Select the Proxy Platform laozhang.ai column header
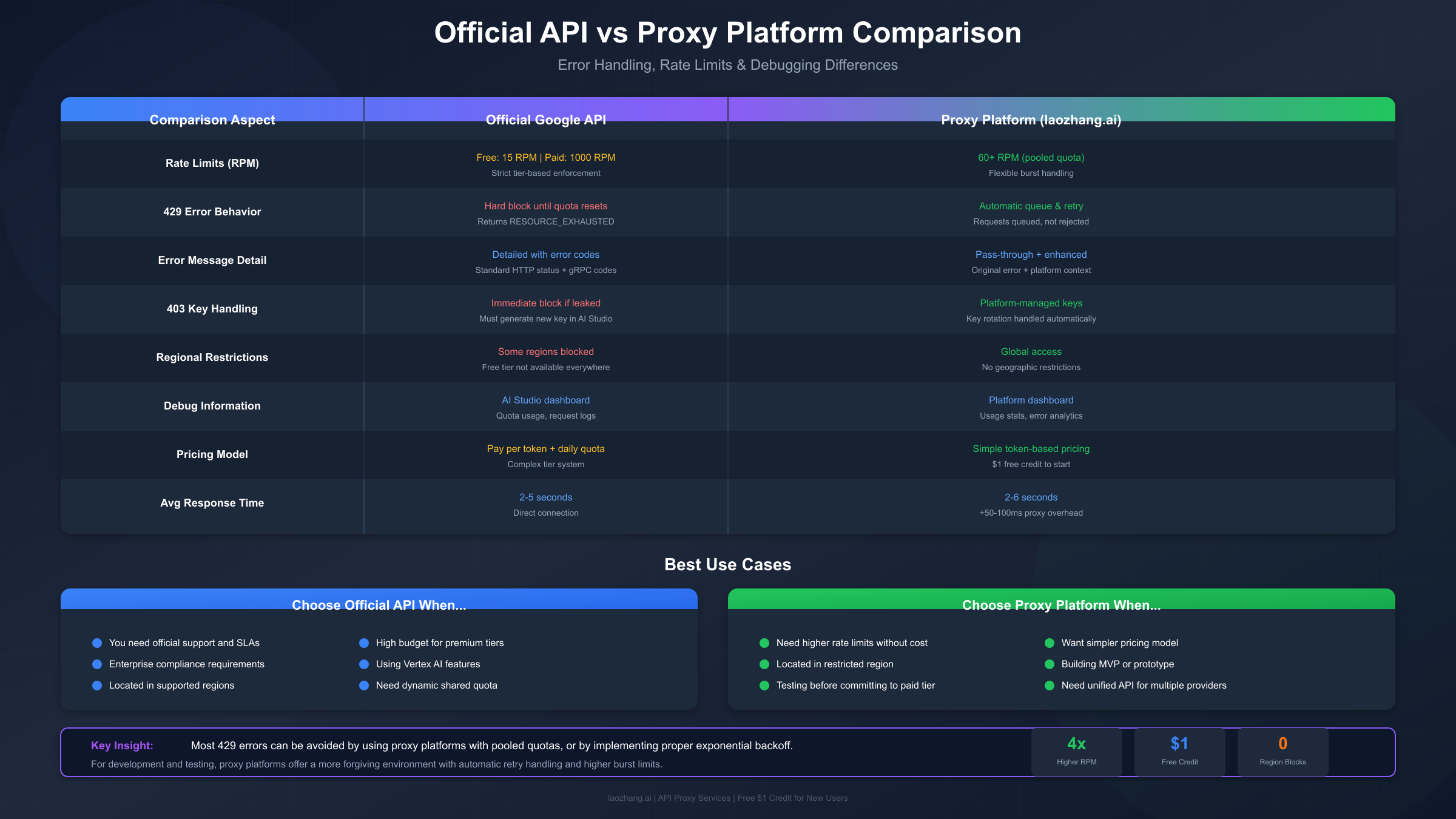This screenshot has width=1456, height=819. [x=1031, y=120]
